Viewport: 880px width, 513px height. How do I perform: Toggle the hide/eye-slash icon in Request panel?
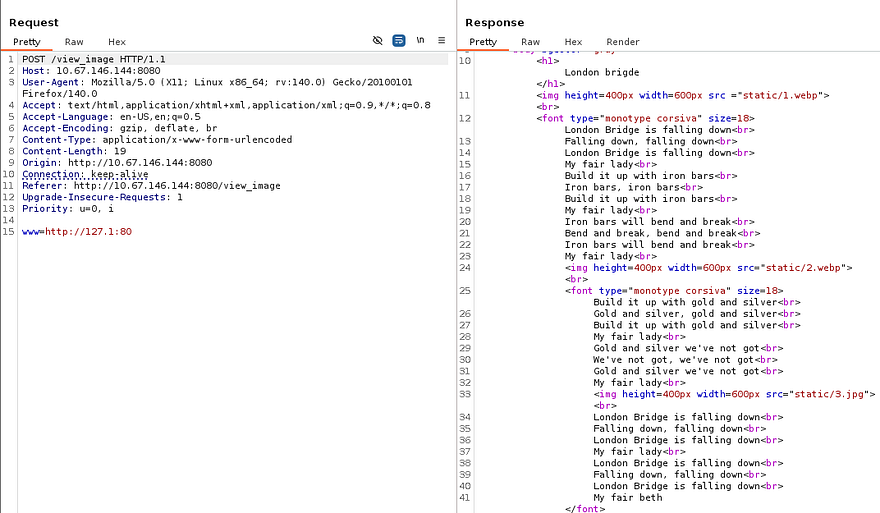[x=377, y=41]
